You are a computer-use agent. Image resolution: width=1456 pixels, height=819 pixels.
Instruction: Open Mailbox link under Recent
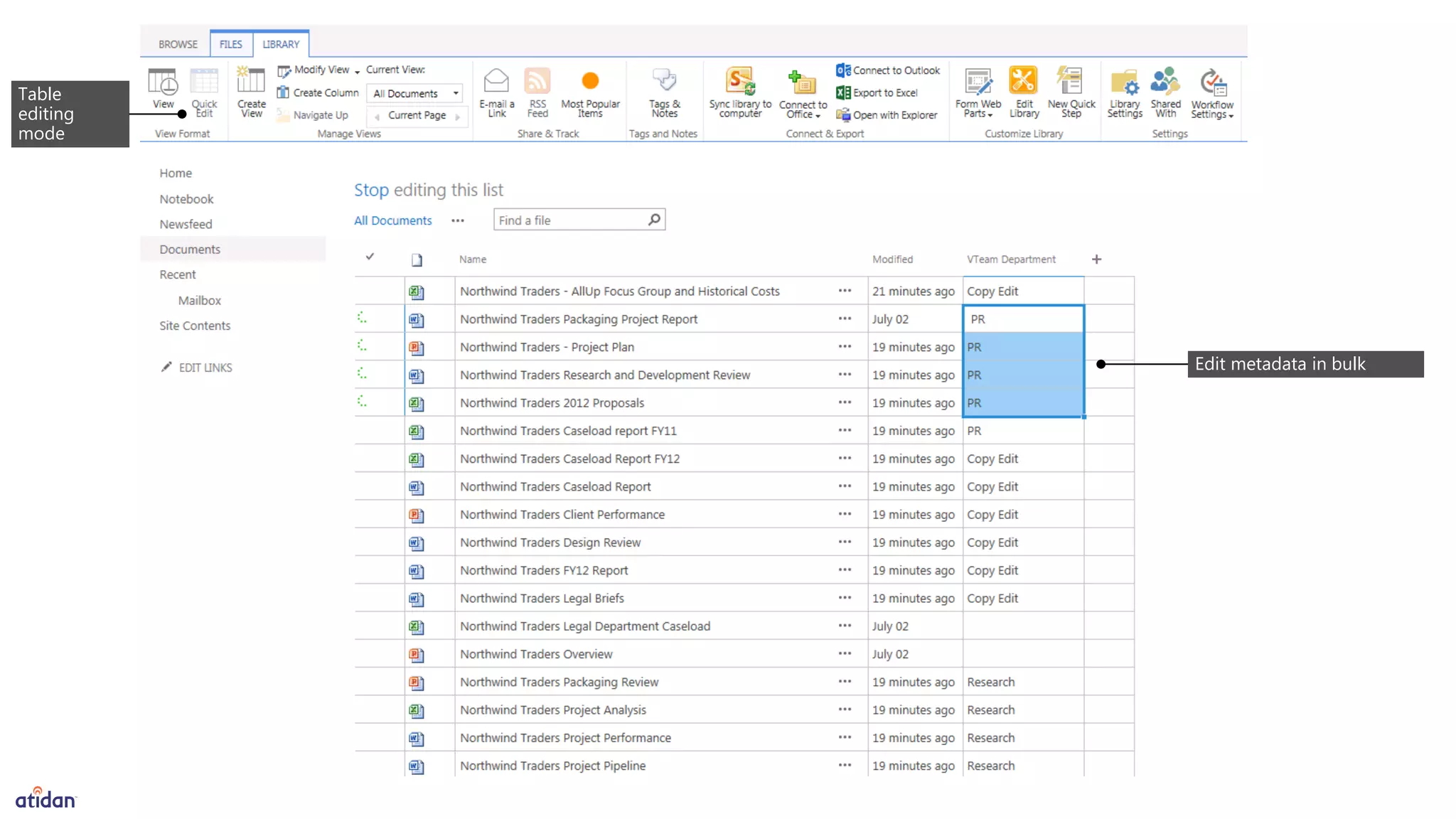[x=199, y=301]
